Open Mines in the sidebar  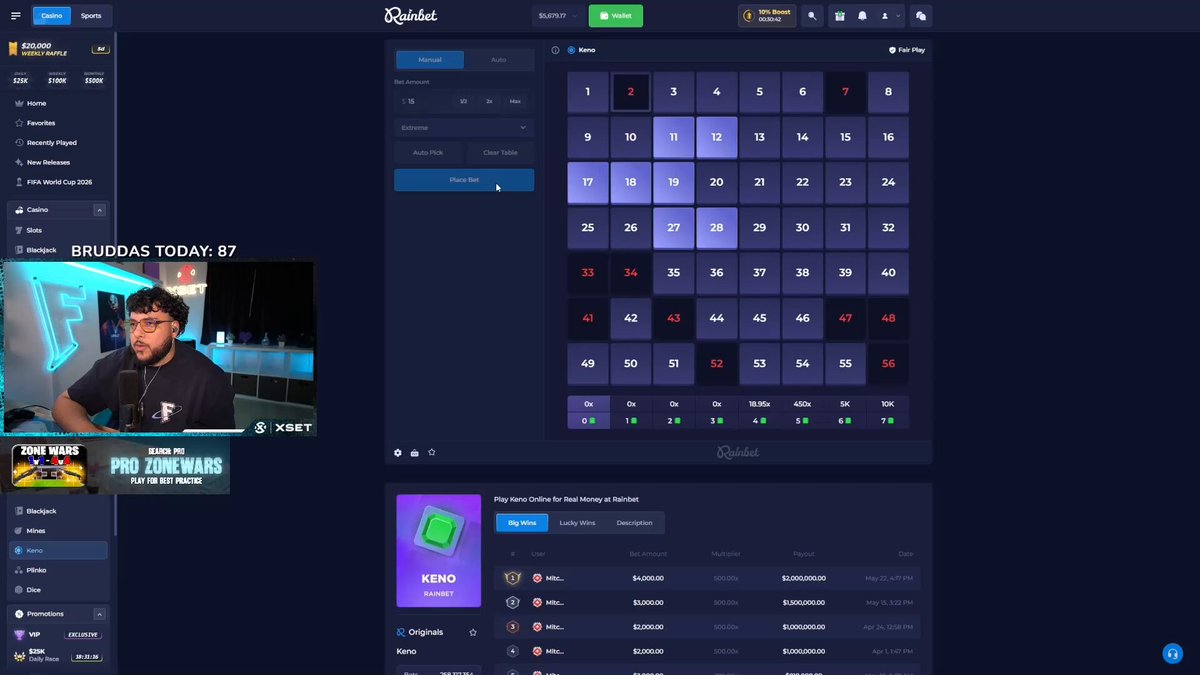pyautogui.click(x=58, y=531)
